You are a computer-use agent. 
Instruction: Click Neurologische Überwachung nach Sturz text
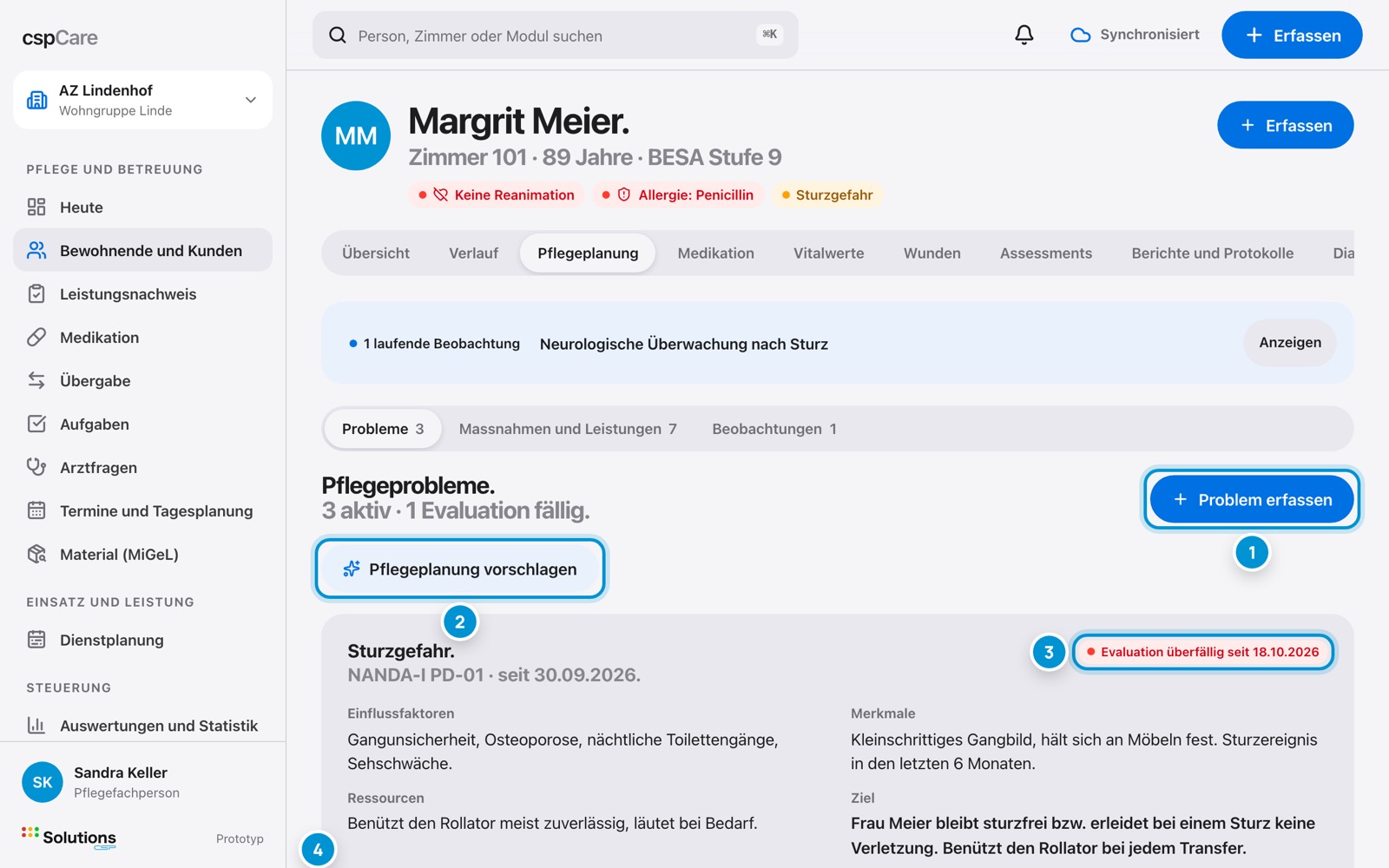click(684, 344)
